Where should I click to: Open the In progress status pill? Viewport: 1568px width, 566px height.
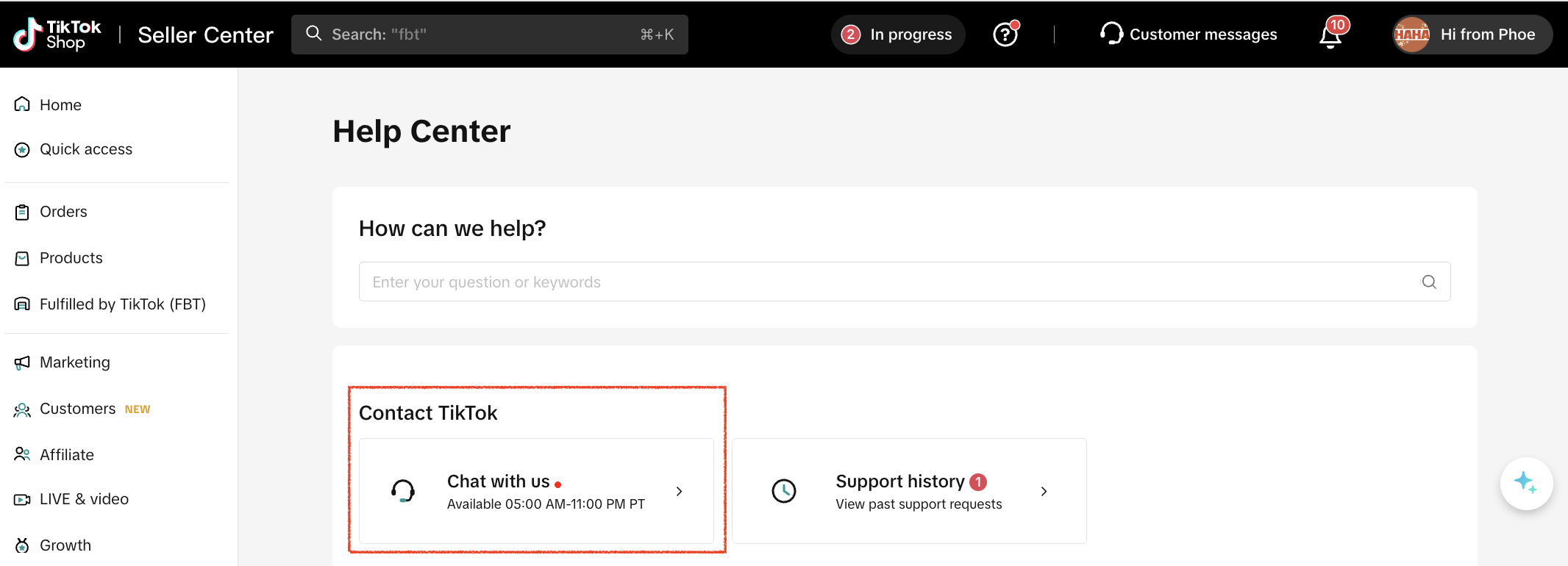(897, 35)
